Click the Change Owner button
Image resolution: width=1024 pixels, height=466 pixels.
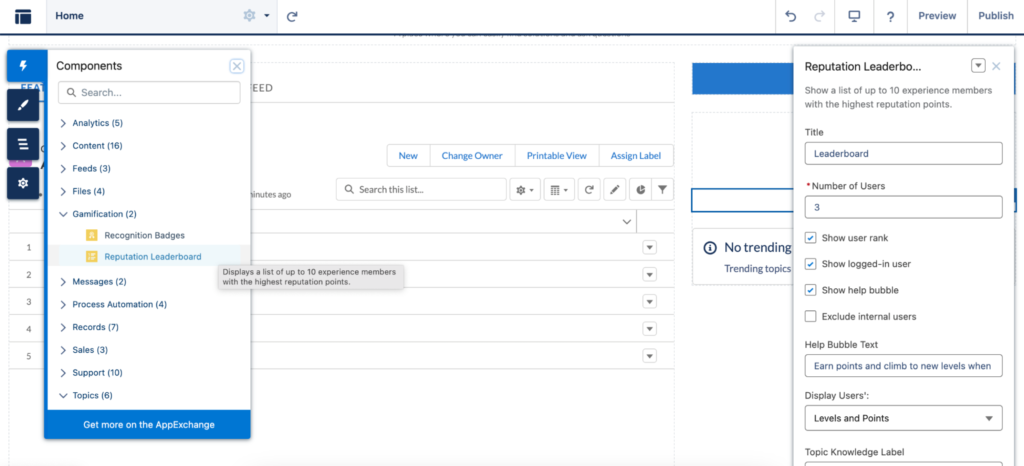coord(472,155)
